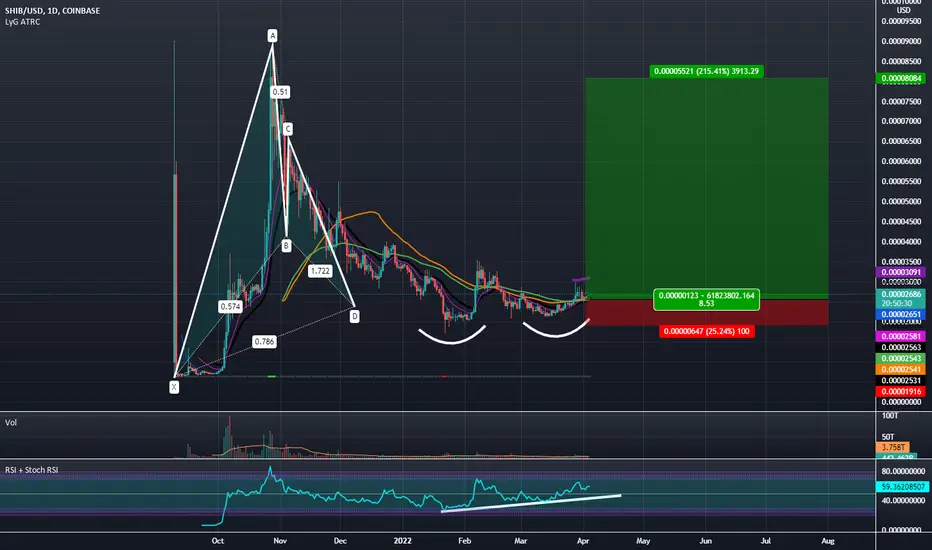The image size is (932, 550).
Task: Click pattern point label A
Action: 273,36
